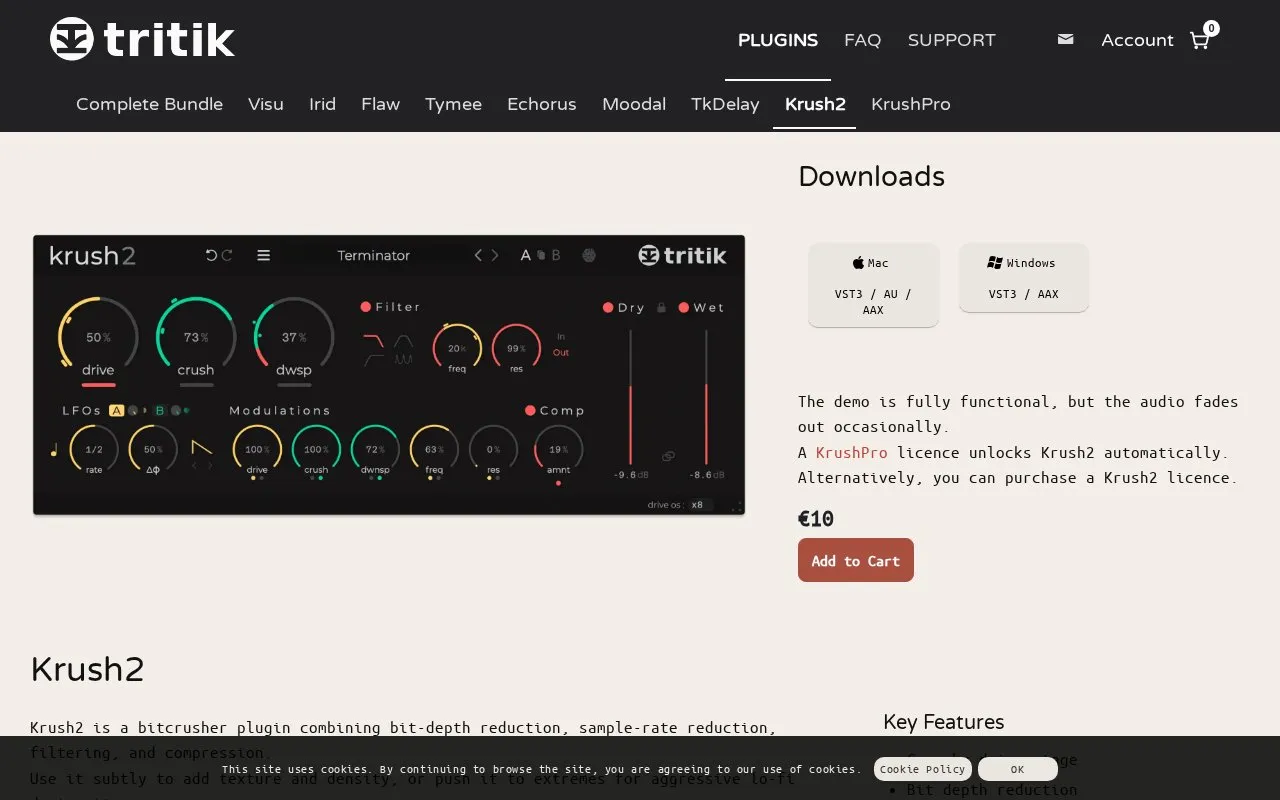The width and height of the screenshot is (1280, 800).
Task: Open the Complete Bundle tab
Action: point(149,104)
